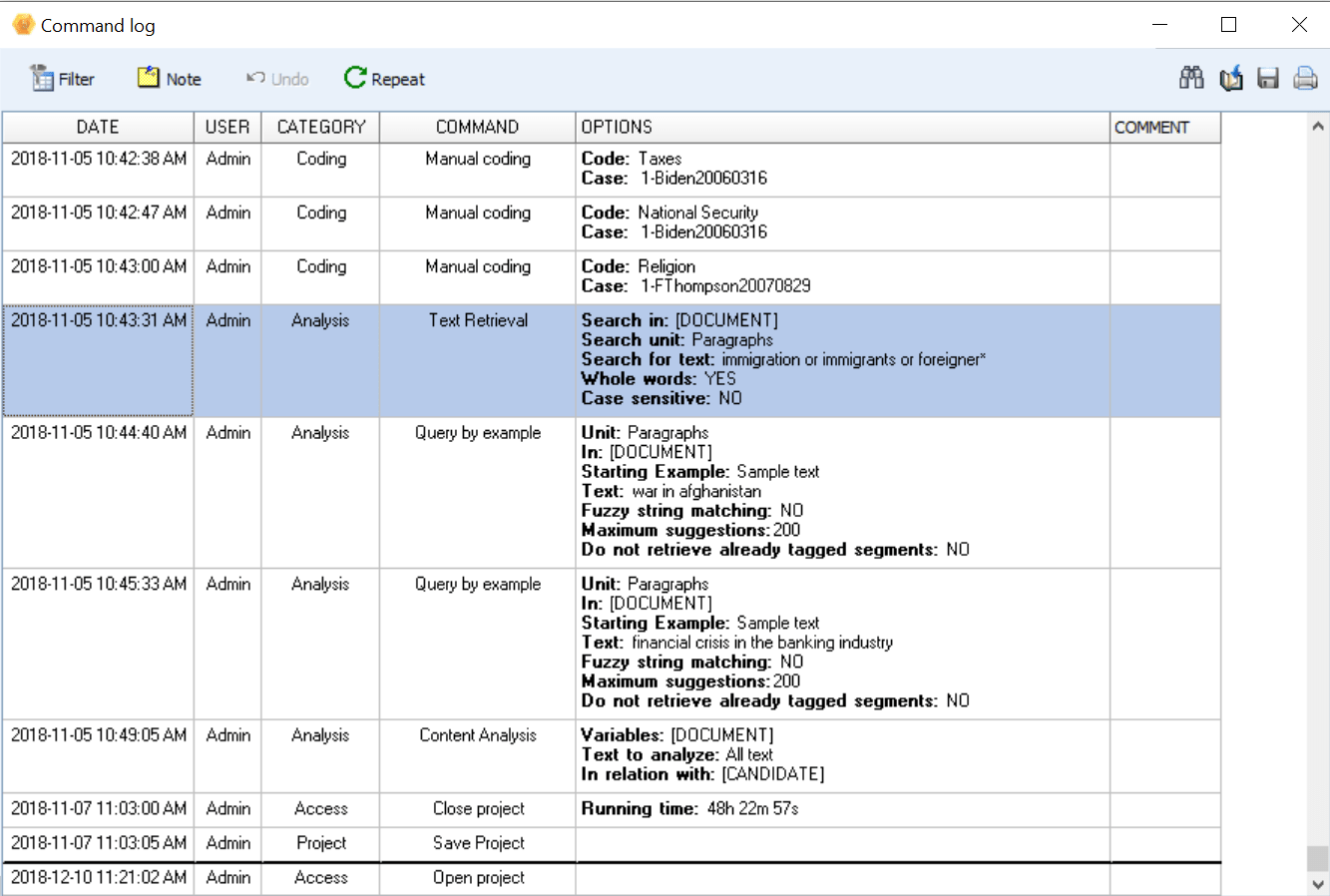Click the Save Project command cell
Image resolution: width=1330 pixels, height=896 pixels.
(x=478, y=843)
